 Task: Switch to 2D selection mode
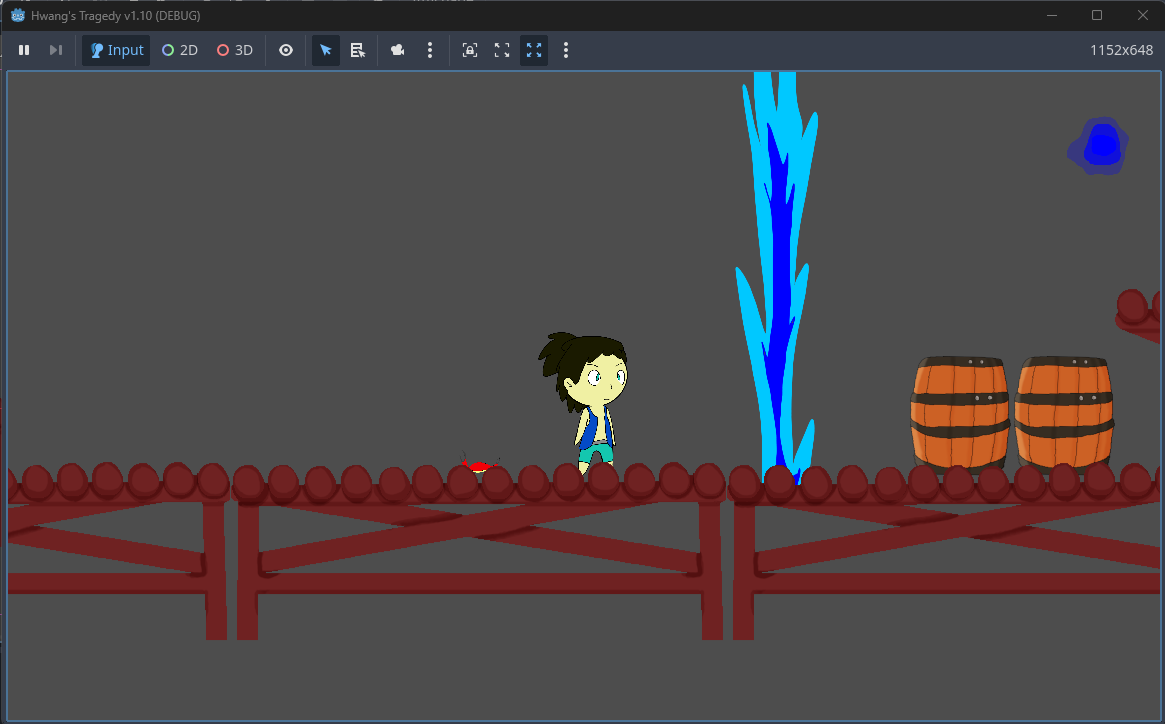click(x=180, y=50)
